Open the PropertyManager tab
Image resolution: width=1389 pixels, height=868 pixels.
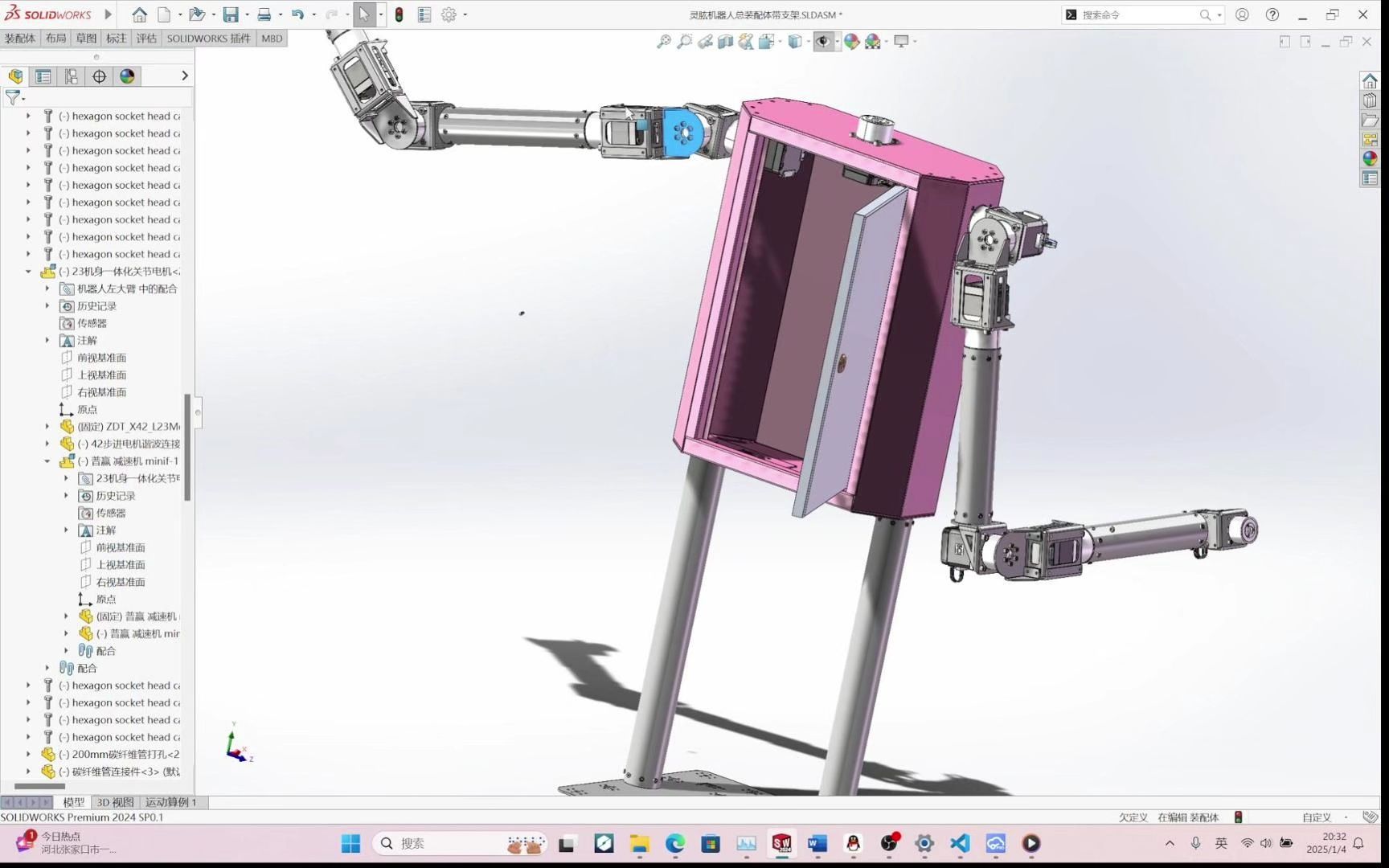(43, 76)
